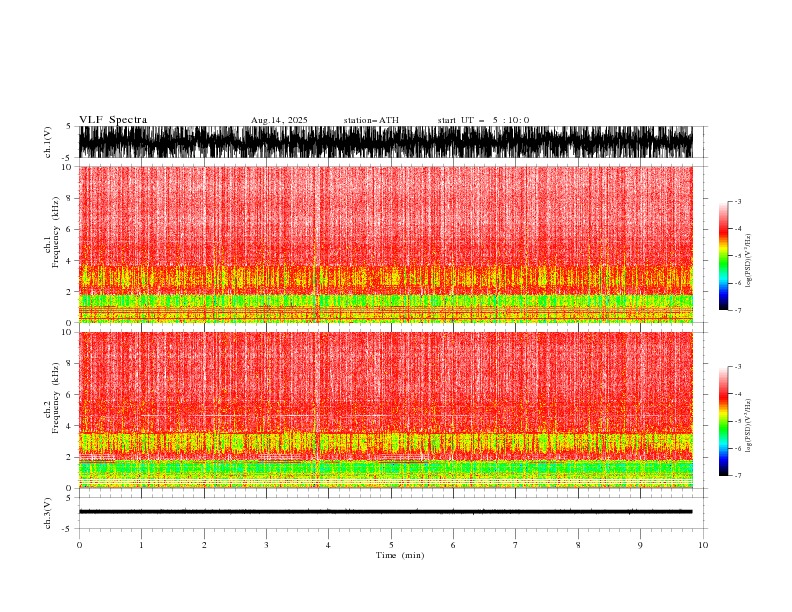The image size is (792, 612).
Task: Click the 'VLF Spectra' title text
Action: pyautogui.click(x=113, y=120)
